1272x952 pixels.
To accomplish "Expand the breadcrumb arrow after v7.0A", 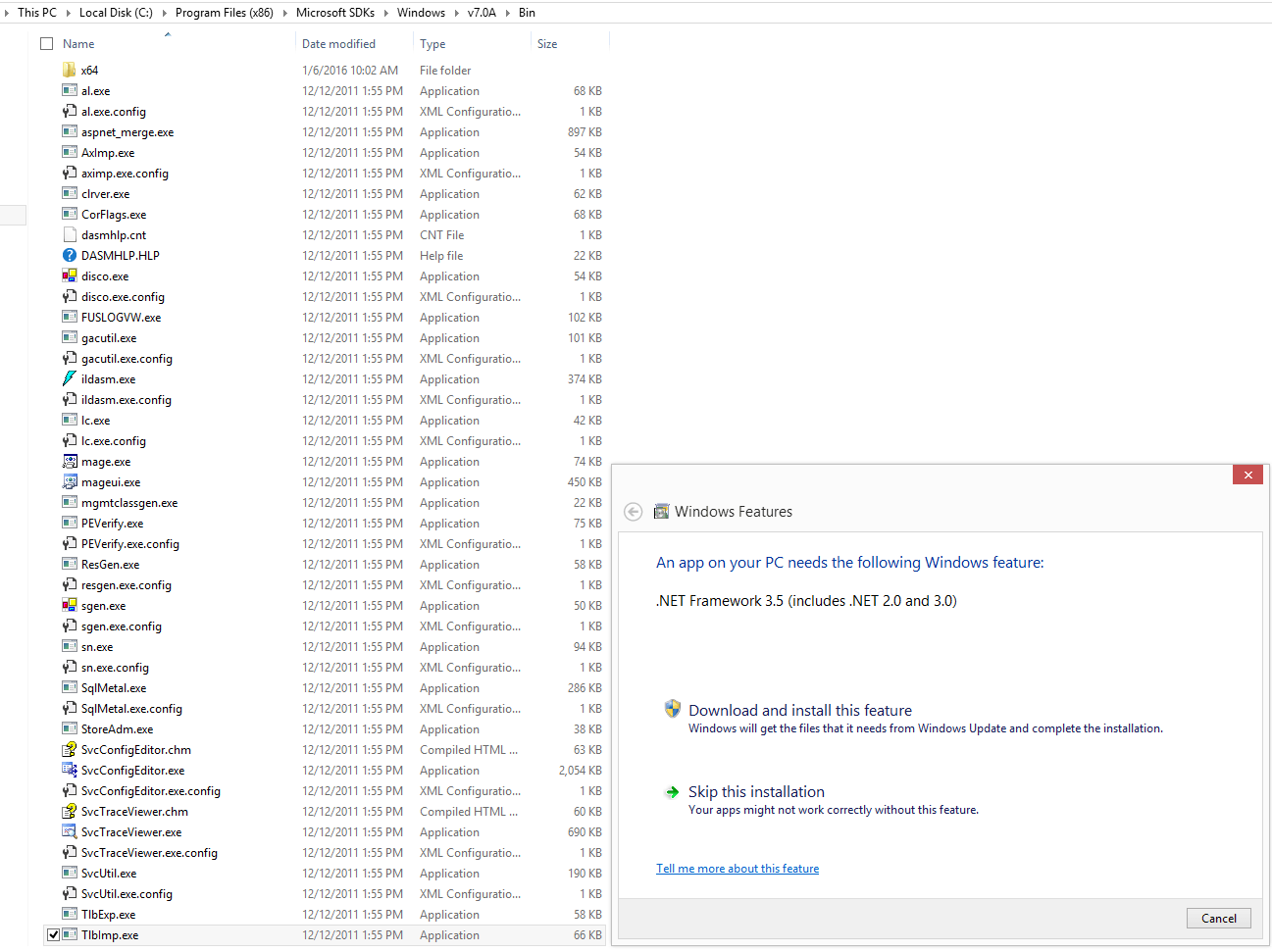I will (507, 13).
